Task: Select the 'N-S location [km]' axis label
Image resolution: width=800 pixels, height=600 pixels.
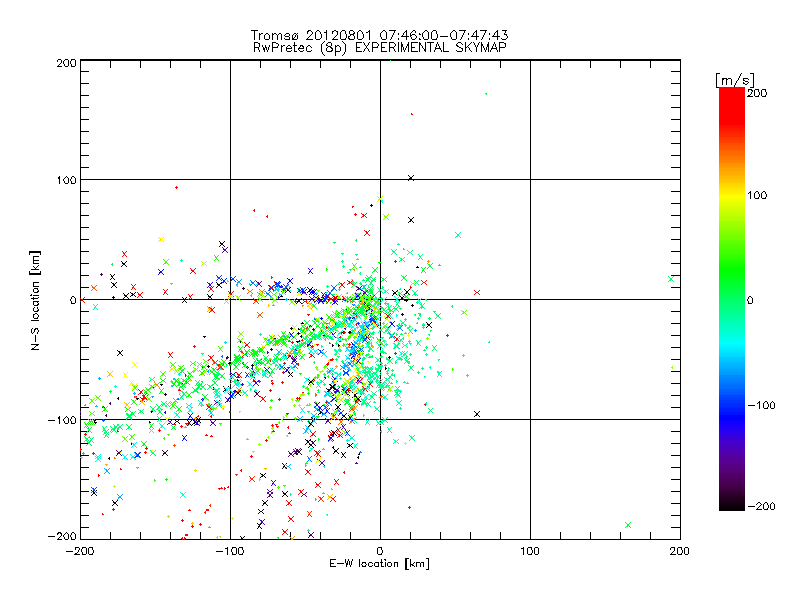Action: pyautogui.click(x=35, y=301)
